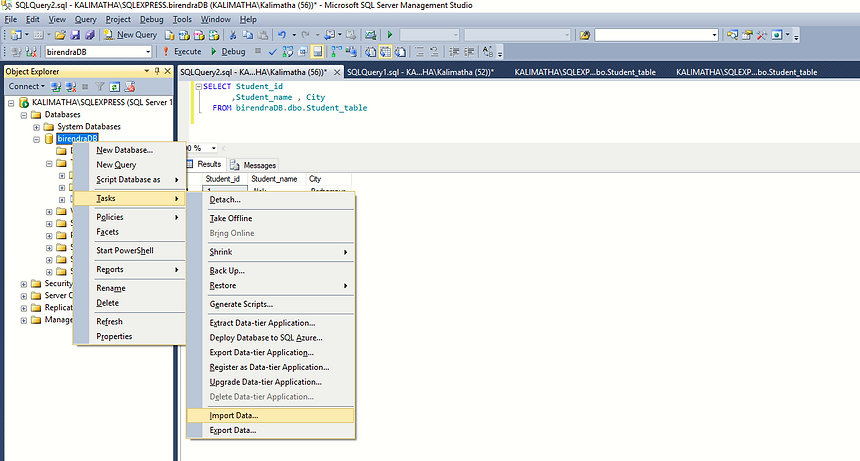Open the birendraDB database dropdown
Image resolution: width=860 pixels, height=461 pixels.
[148, 52]
